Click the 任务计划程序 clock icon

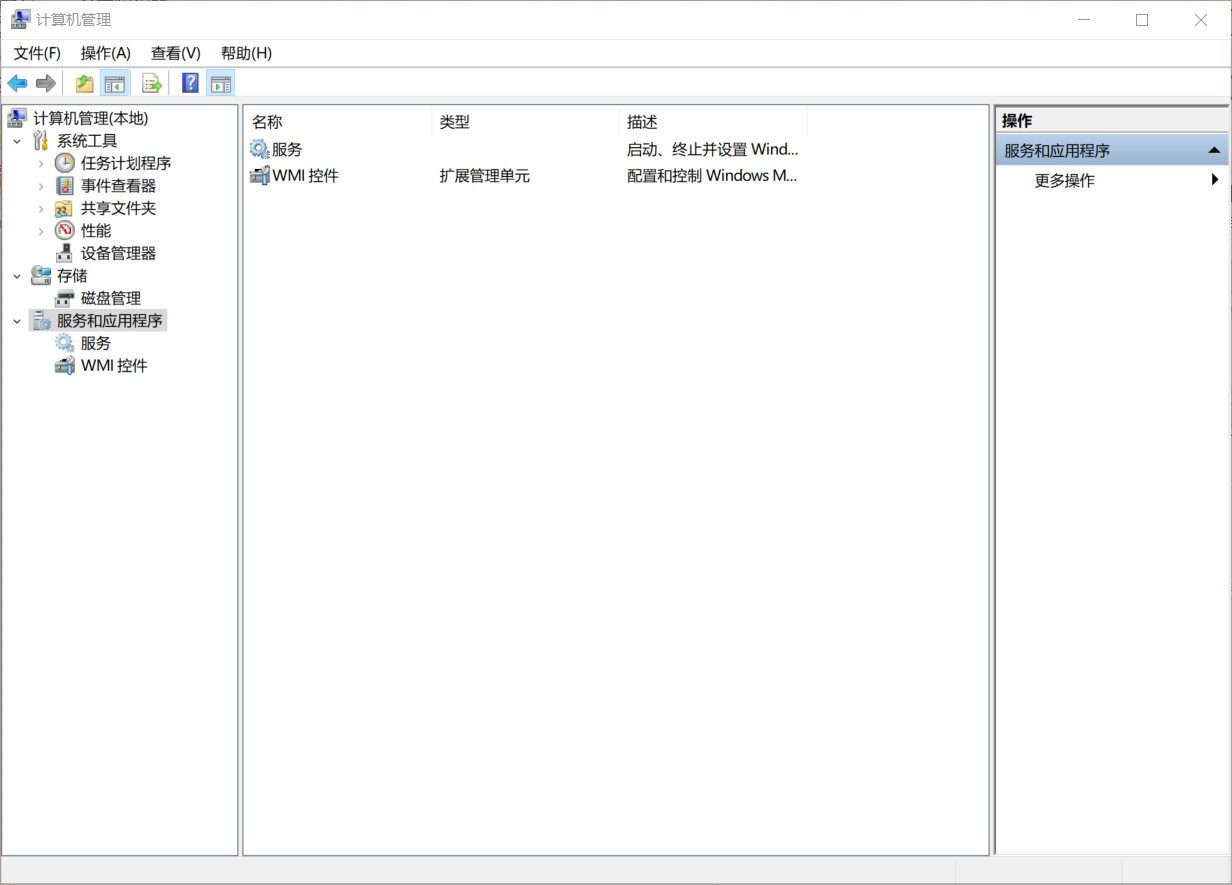[65, 163]
